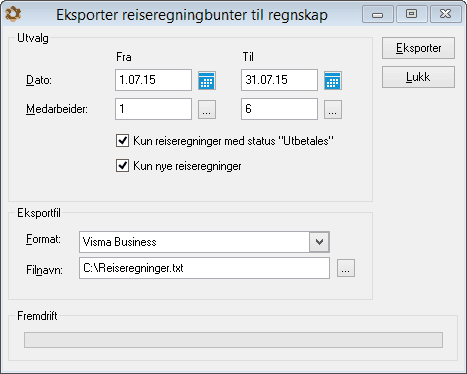Uncheck Kun nye reiseregninger checkbox
Screen dimensions: 467x374
122,165
